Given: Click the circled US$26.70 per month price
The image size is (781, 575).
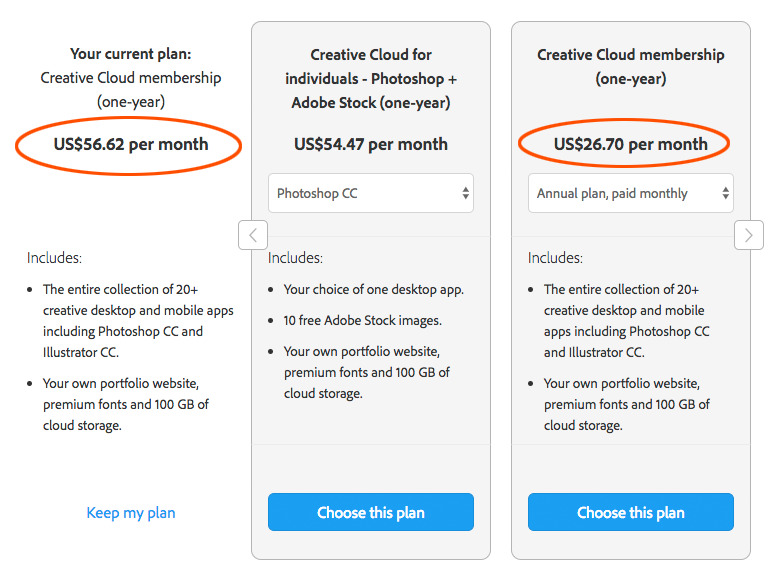Looking at the screenshot, I should tap(631, 144).
